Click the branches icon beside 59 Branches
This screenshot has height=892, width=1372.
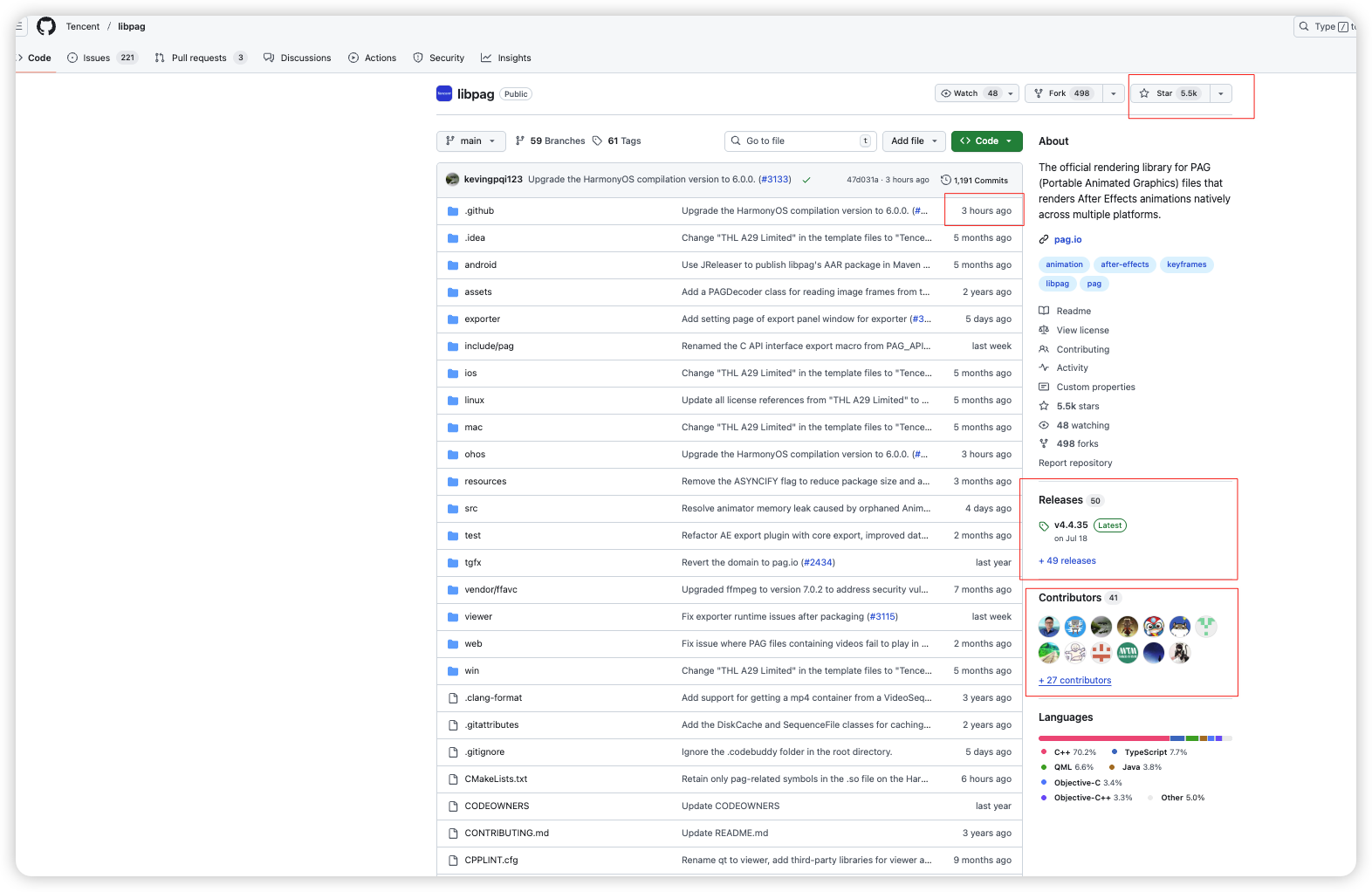point(520,141)
